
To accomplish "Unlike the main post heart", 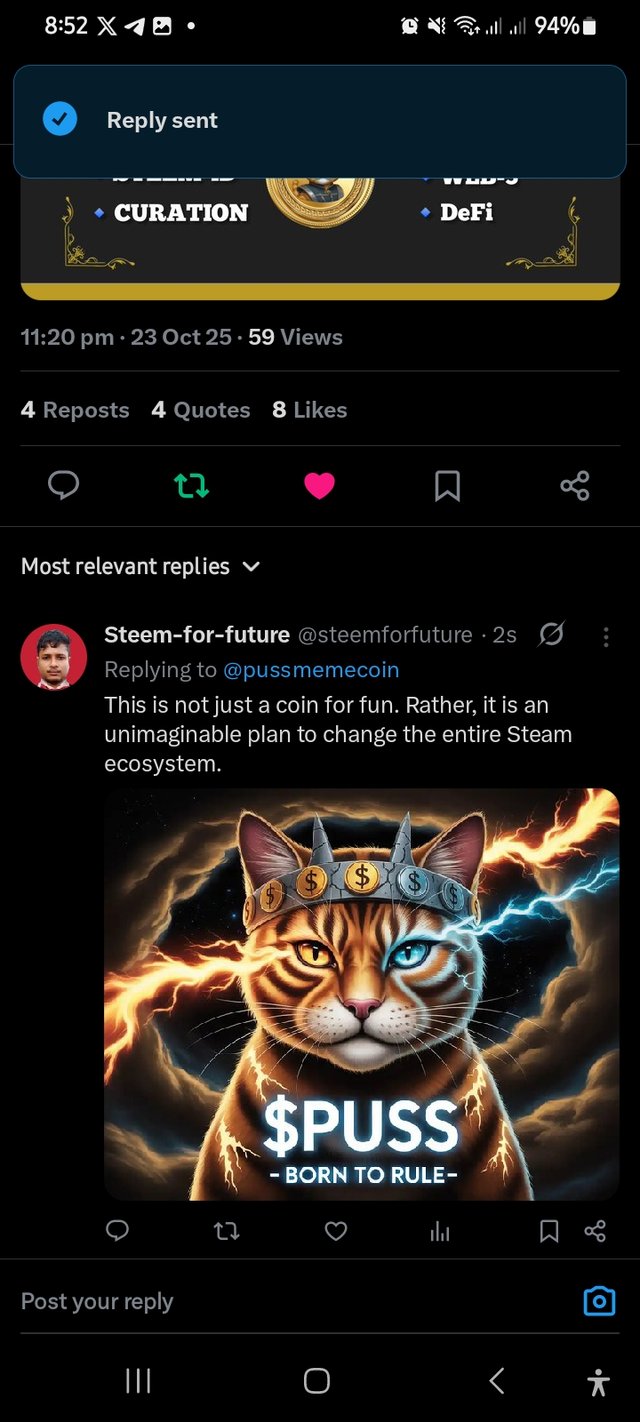I will [319, 486].
